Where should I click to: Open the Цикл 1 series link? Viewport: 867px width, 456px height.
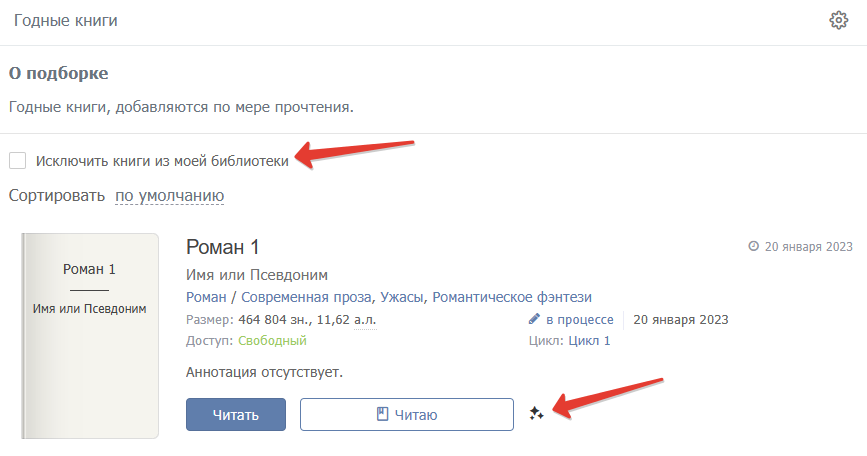pos(589,340)
